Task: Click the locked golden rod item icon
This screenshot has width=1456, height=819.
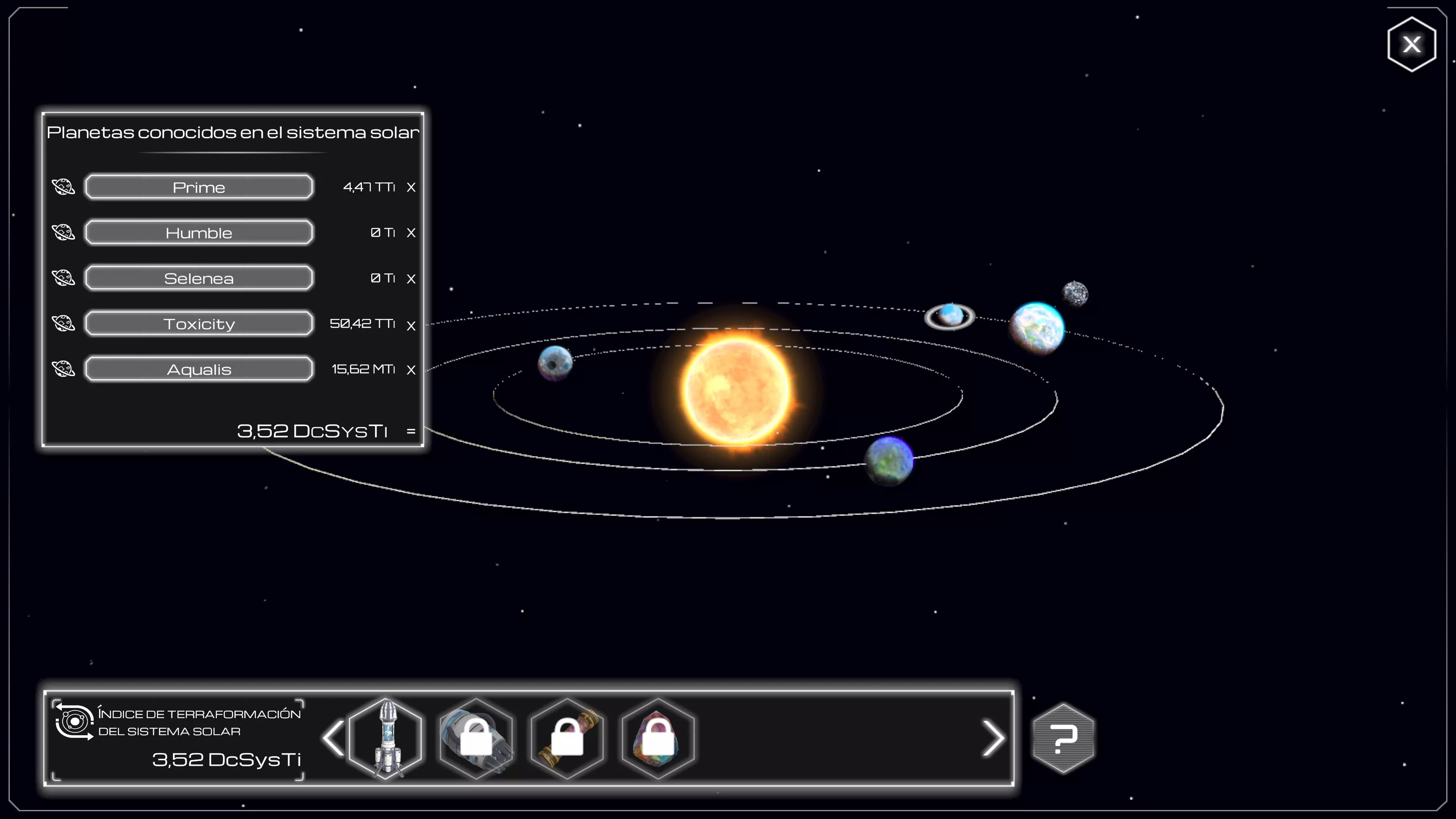Action: [x=567, y=737]
